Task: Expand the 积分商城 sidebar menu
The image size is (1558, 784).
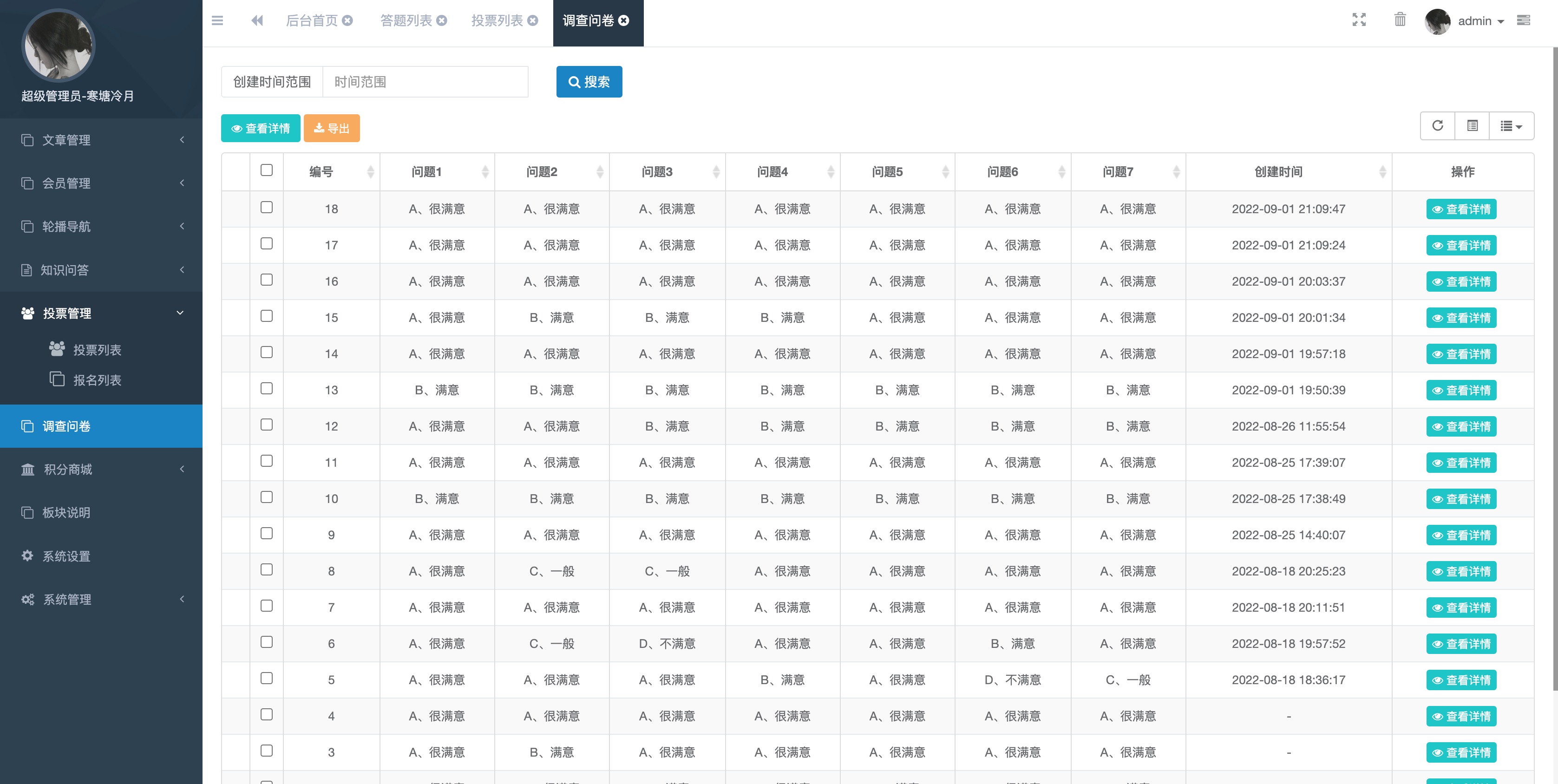Action: tap(101, 470)
